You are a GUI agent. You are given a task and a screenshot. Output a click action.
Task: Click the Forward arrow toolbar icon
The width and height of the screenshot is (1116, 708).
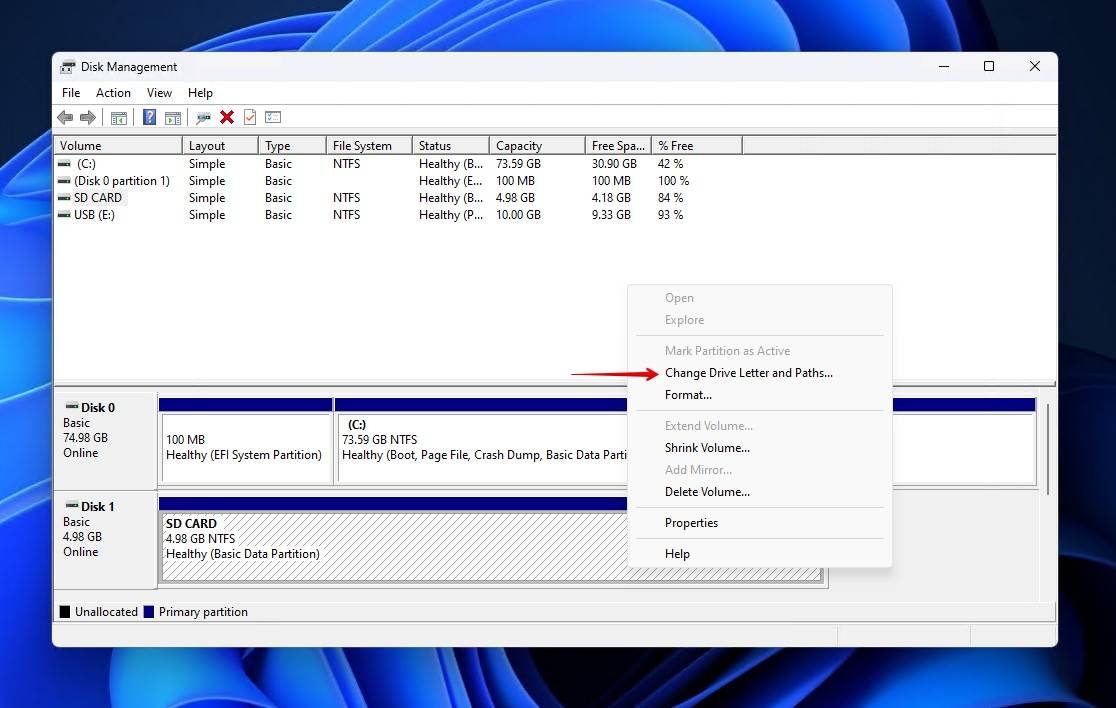88,118
